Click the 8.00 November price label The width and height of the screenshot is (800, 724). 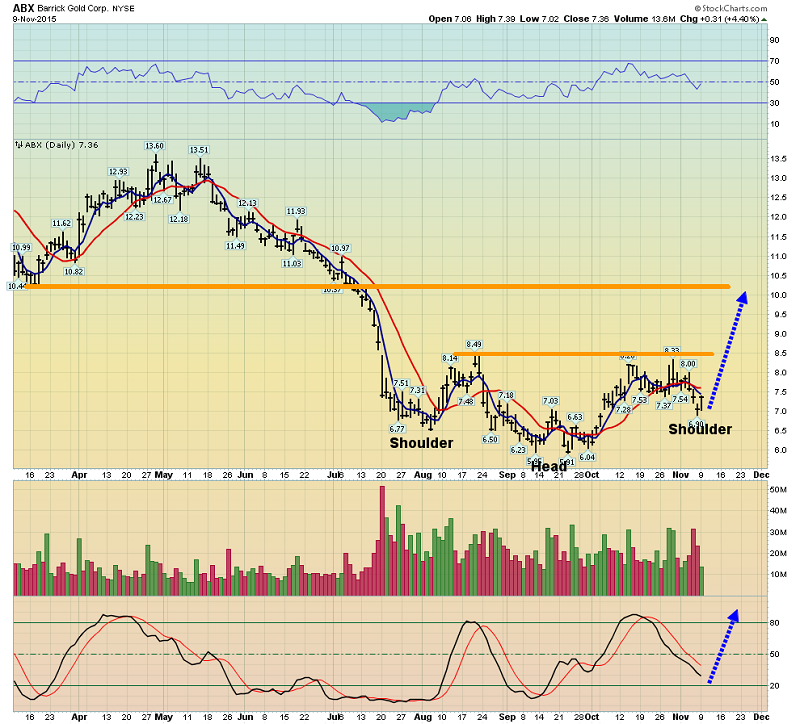[688, 364]
